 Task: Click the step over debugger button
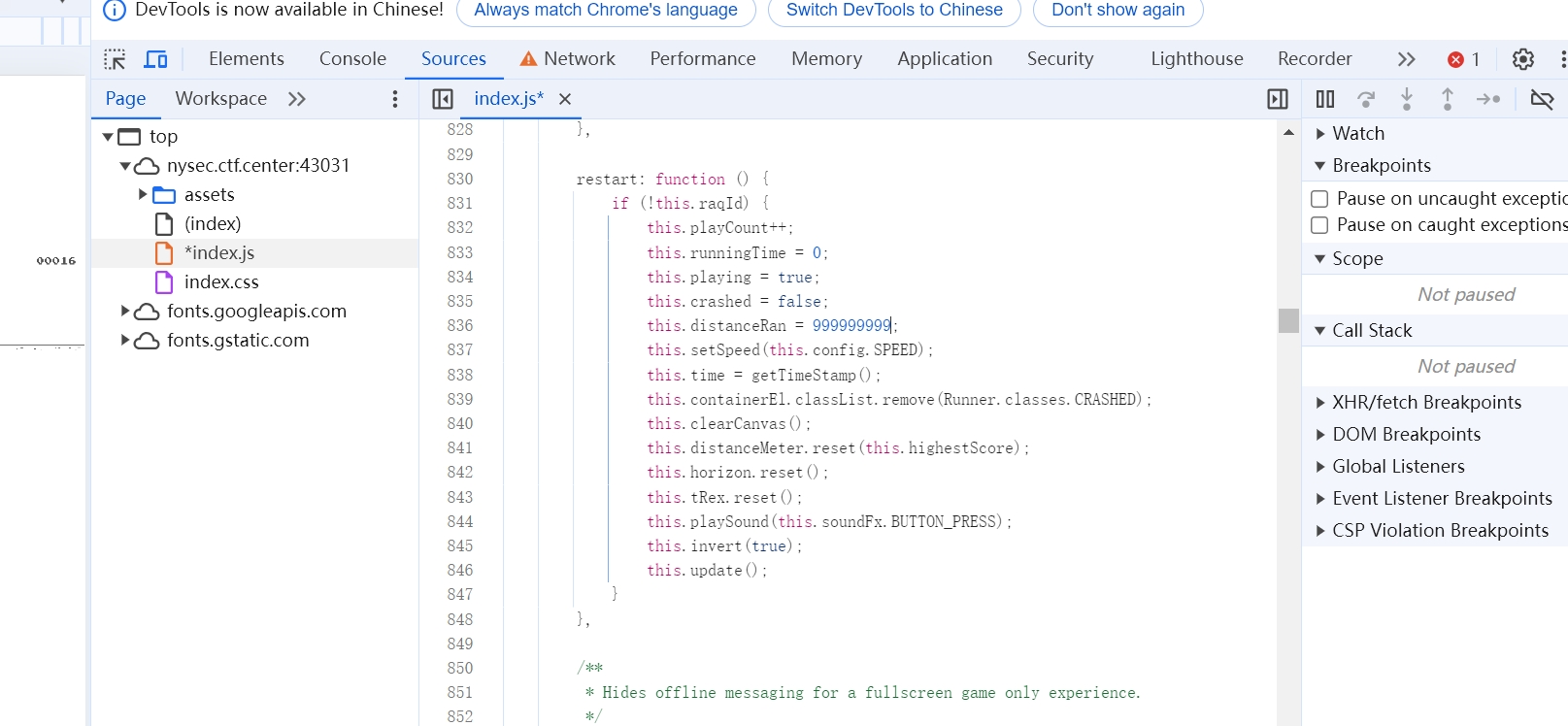pos(1365,99)
